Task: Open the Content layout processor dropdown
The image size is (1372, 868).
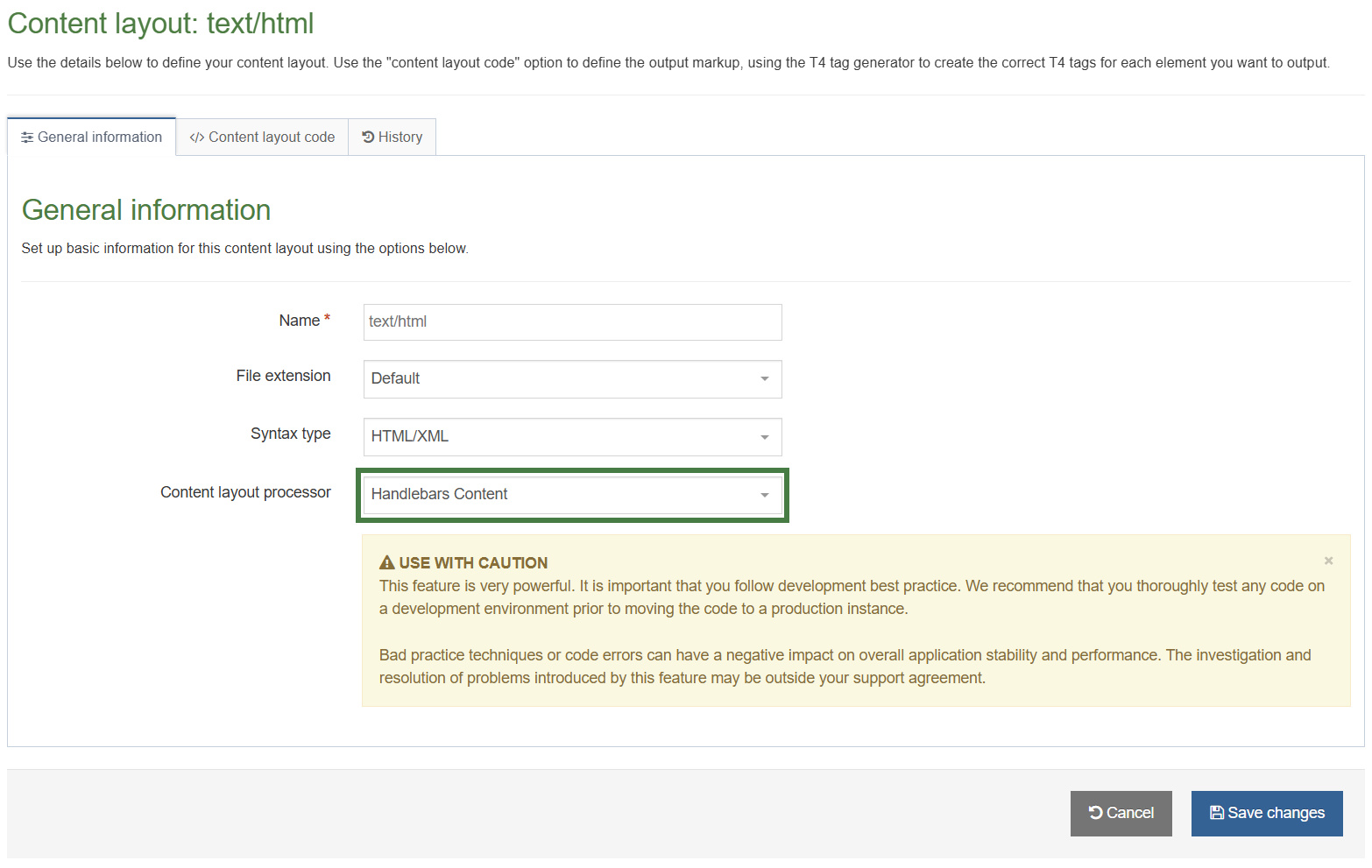Action: [x=571, y=495]
